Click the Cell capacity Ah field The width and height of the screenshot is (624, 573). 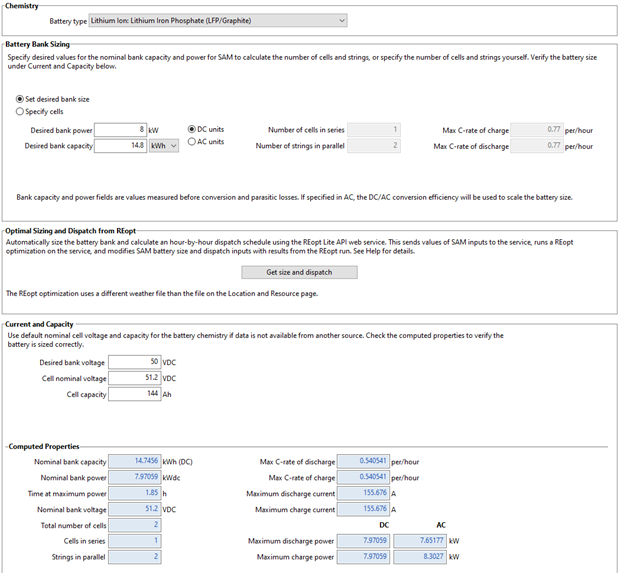tap(133, 394)
